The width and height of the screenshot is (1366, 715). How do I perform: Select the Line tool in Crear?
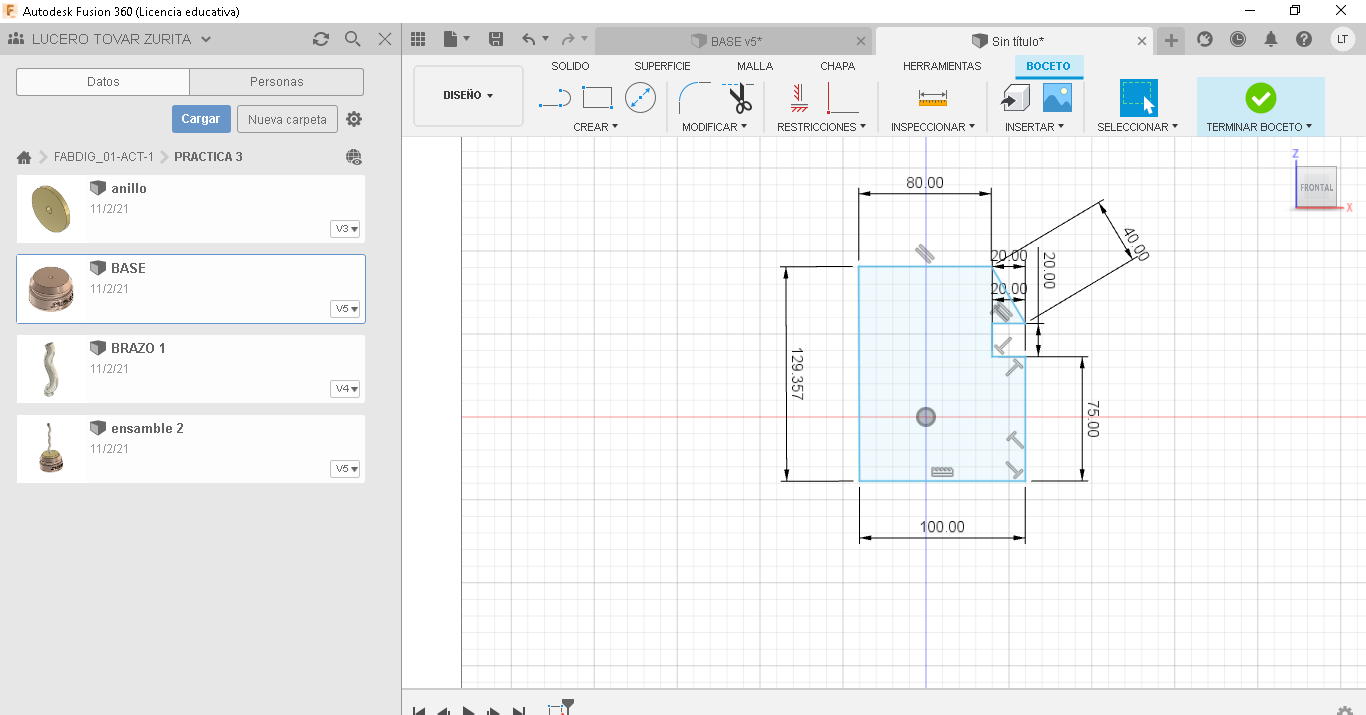pos(554,98)
